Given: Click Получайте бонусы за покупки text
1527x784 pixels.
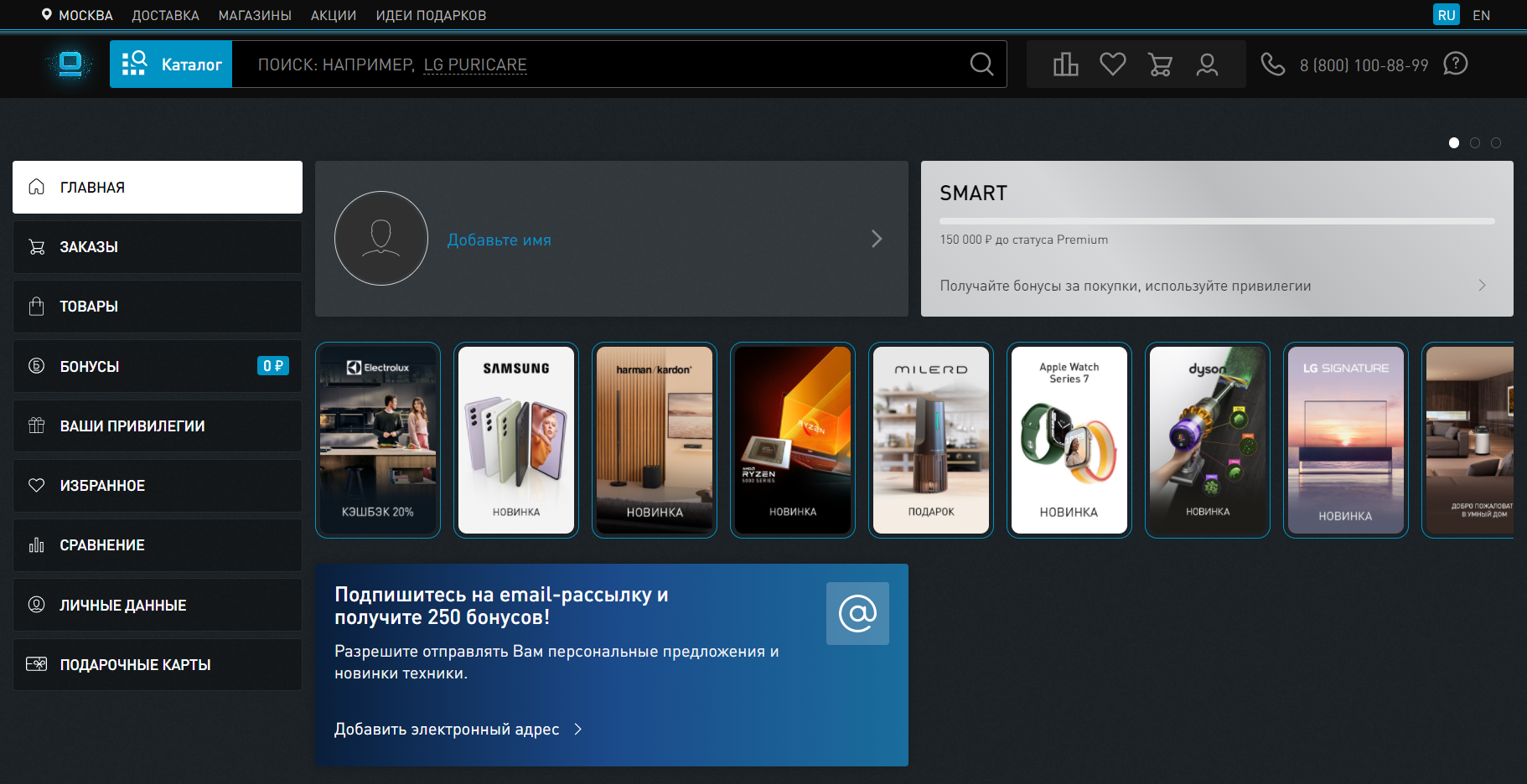Looking at the screenshot, I should pos(1126,286).
